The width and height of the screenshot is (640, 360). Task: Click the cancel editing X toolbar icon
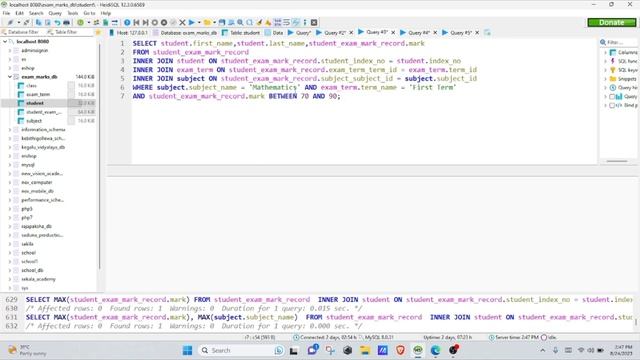click(x=182, y=22)
